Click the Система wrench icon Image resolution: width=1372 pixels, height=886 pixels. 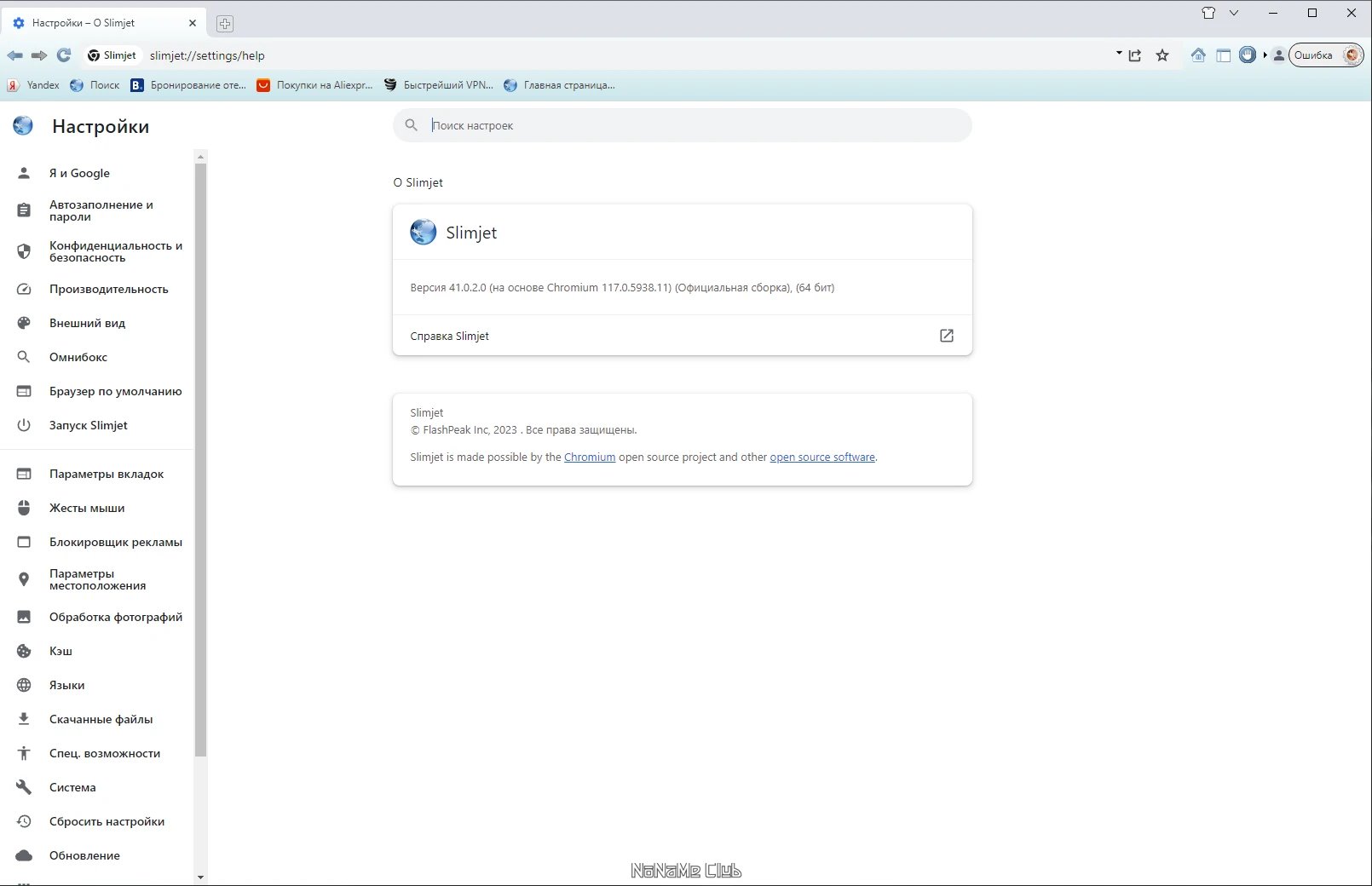[x=24, y=787]
